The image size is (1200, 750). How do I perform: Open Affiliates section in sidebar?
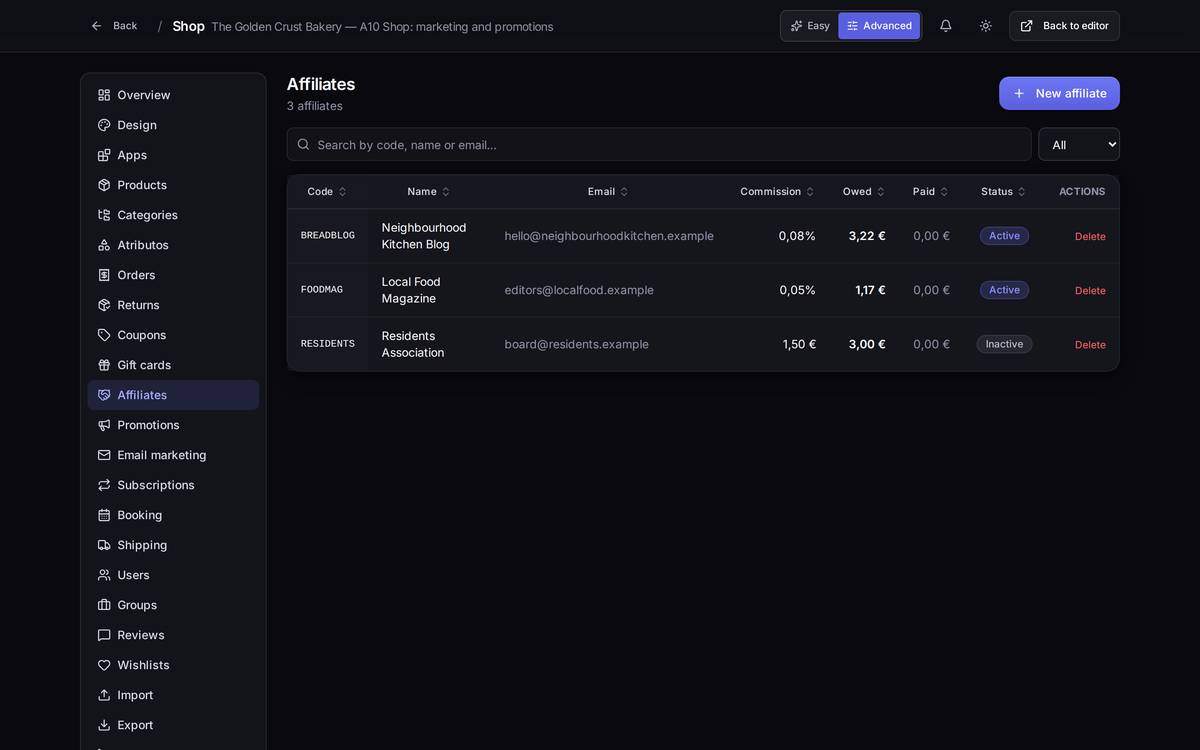[x=173, y=395]
